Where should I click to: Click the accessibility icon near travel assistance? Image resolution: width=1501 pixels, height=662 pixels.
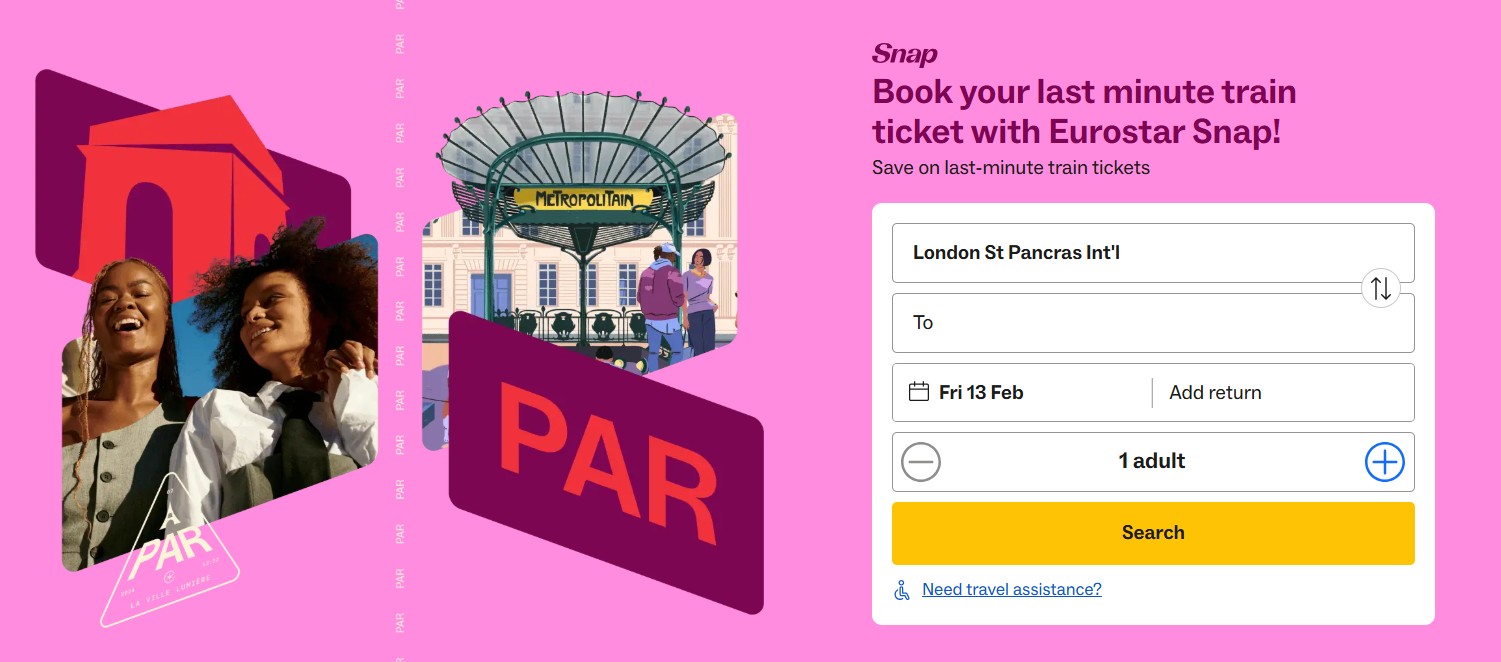pyautogui.click(x=899, y=589)
